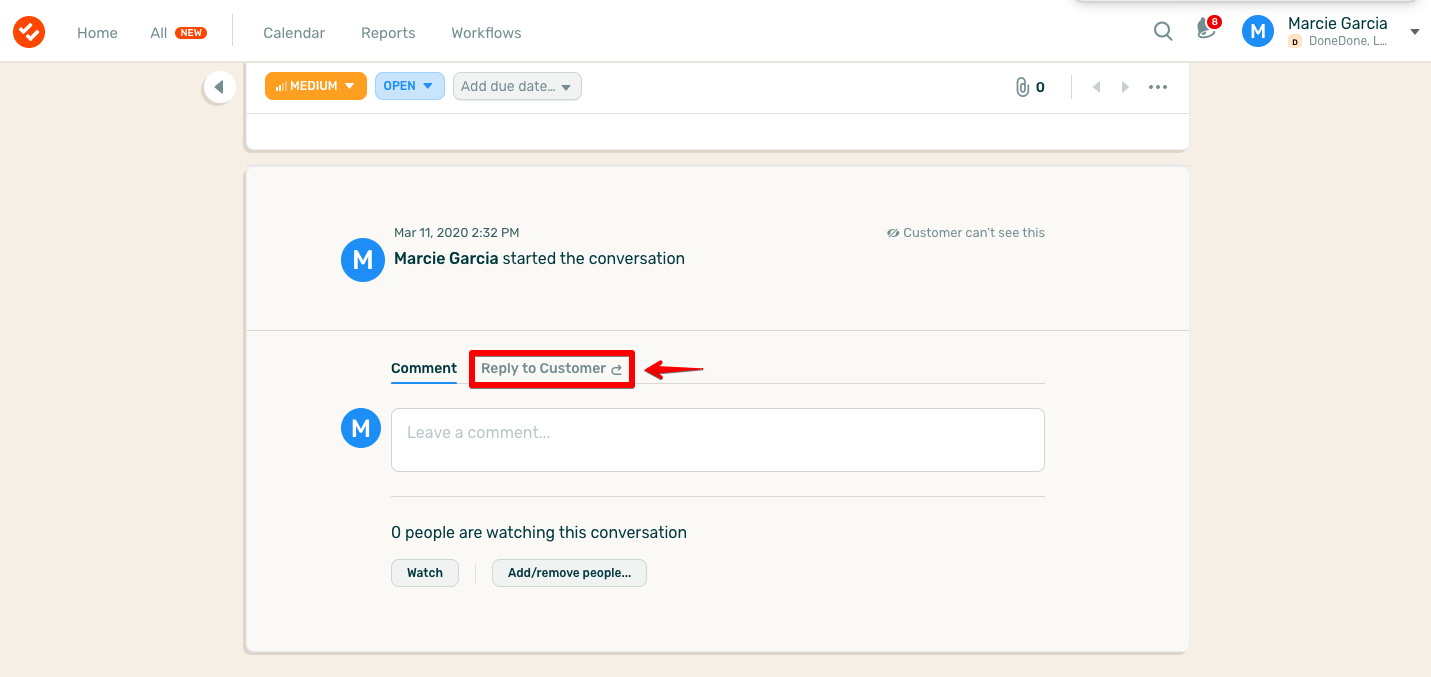Click Add/remove people button
This screenshot has height=677, width=1431.
(569, 573)
